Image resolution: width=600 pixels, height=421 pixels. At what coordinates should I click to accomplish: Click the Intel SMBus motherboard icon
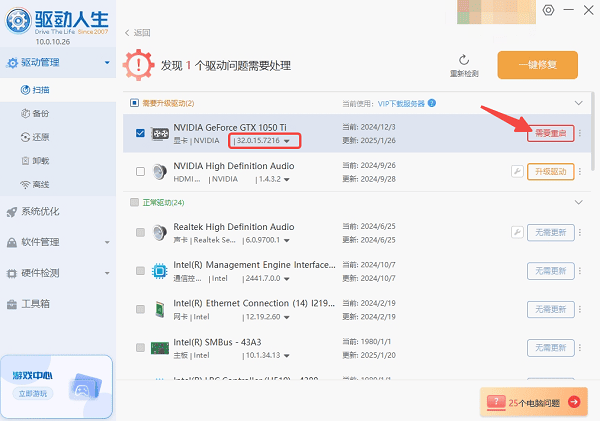160,348
